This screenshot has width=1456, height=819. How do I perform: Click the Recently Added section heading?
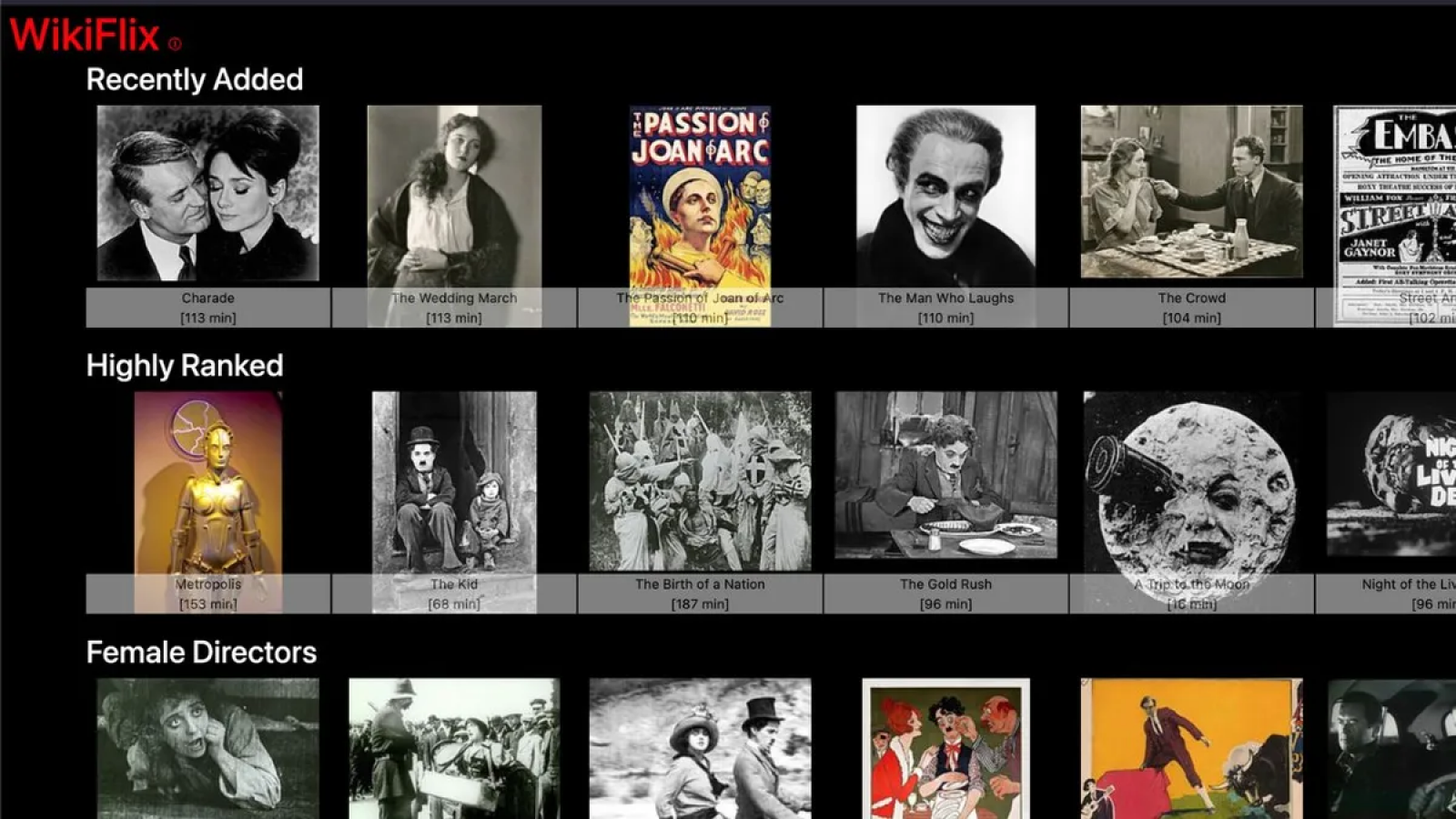click(195, 79)
